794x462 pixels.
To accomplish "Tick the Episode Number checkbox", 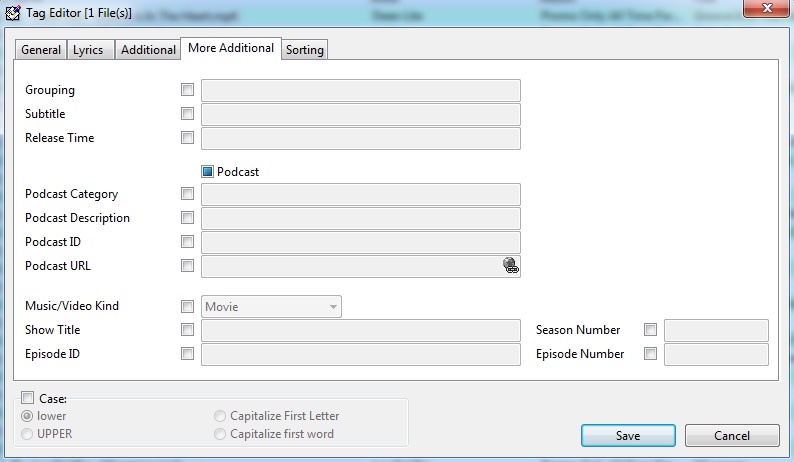I will pos(650,354).
